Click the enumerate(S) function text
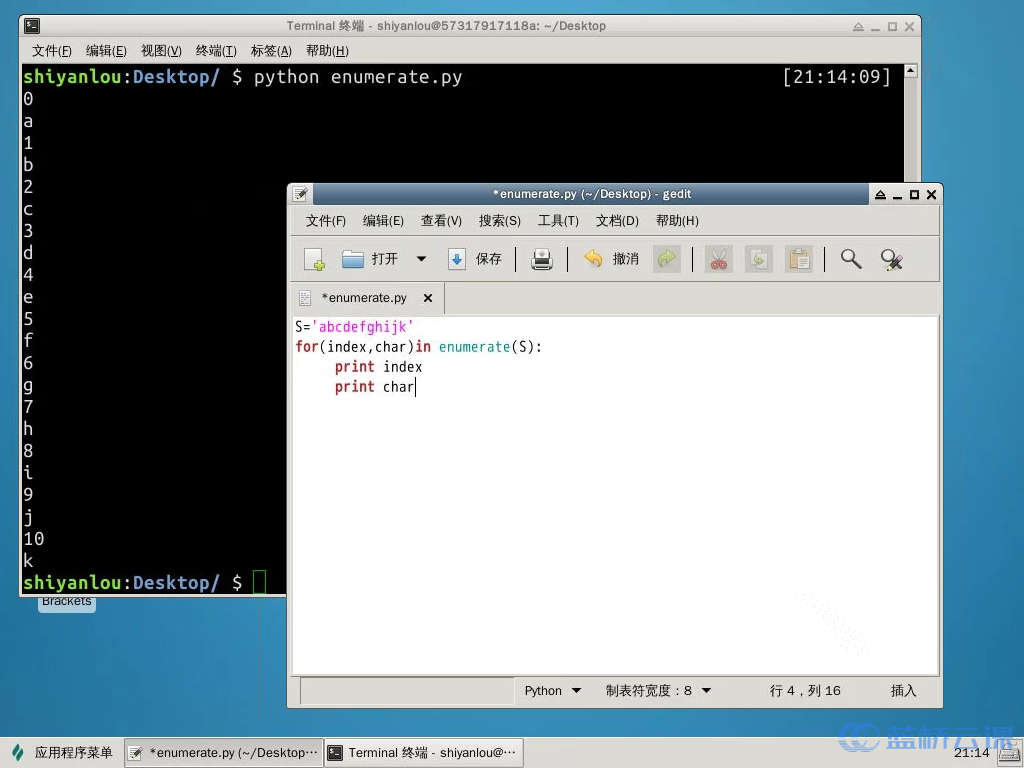The height and width of the screenshot is (768, 1024). pos(487,347)
